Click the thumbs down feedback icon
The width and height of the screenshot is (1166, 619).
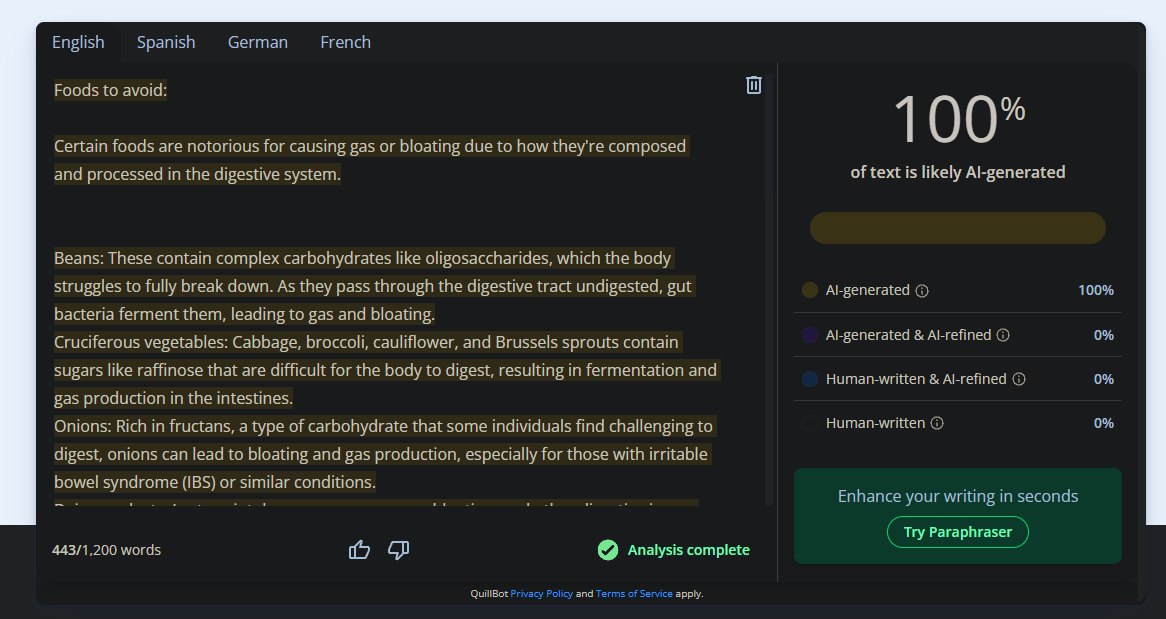point(398,549)
